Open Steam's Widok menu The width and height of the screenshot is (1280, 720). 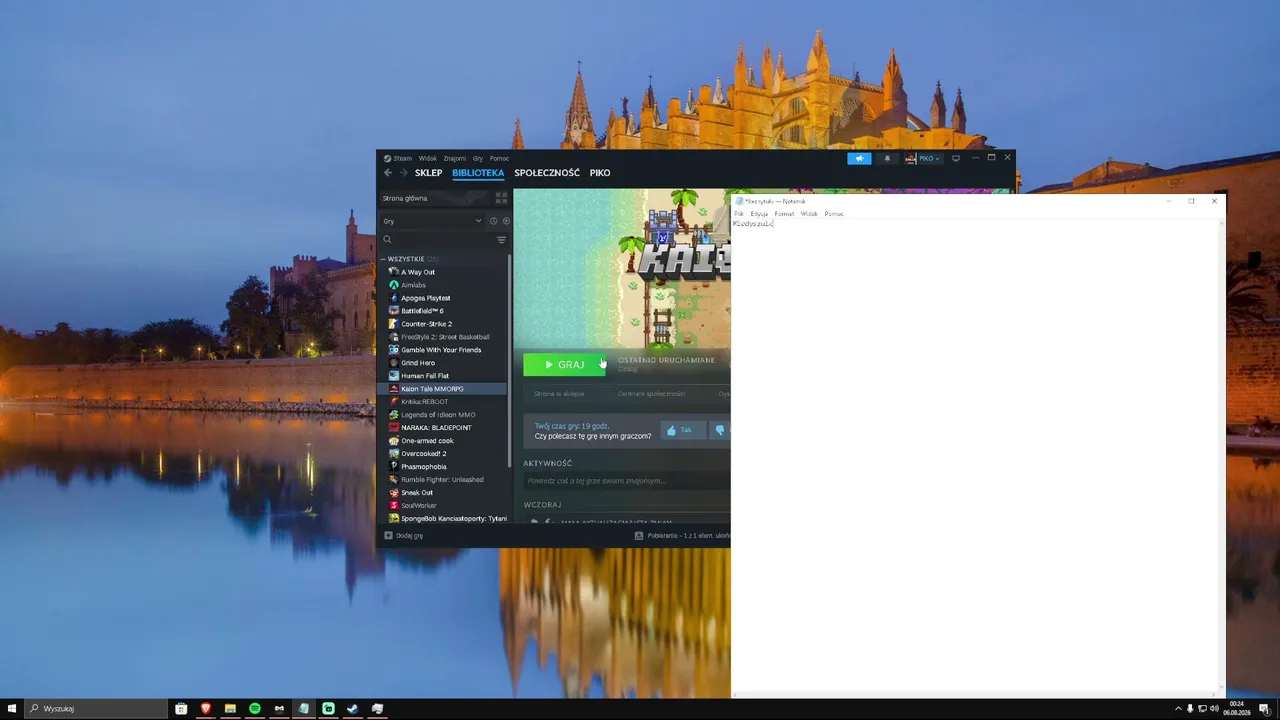[x=428, y=158]
